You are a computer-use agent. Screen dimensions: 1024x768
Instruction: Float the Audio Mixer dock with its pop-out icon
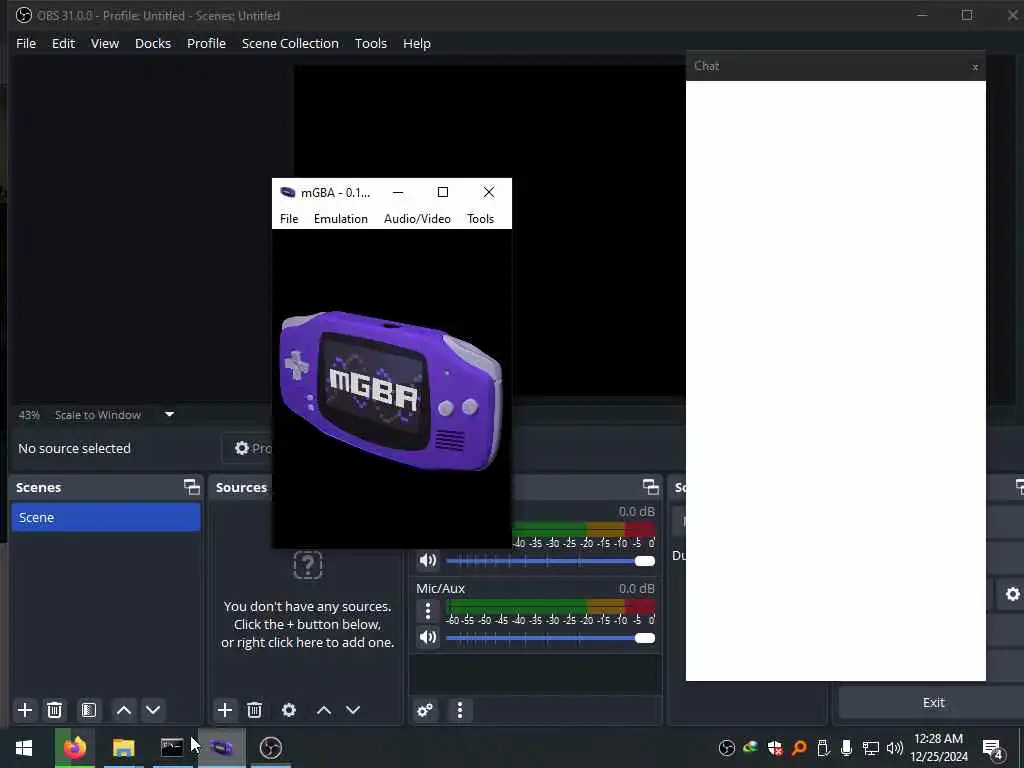tap(650, 487)
